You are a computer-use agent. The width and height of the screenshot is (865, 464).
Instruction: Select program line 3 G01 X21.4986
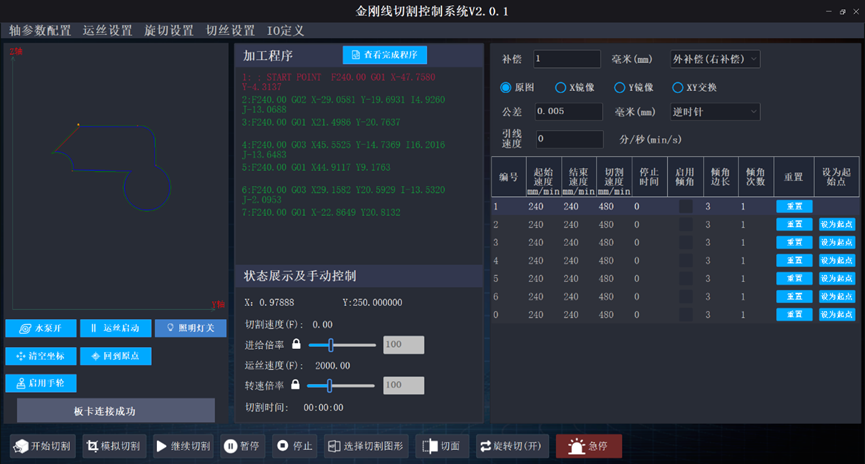[x=321, y=122]
